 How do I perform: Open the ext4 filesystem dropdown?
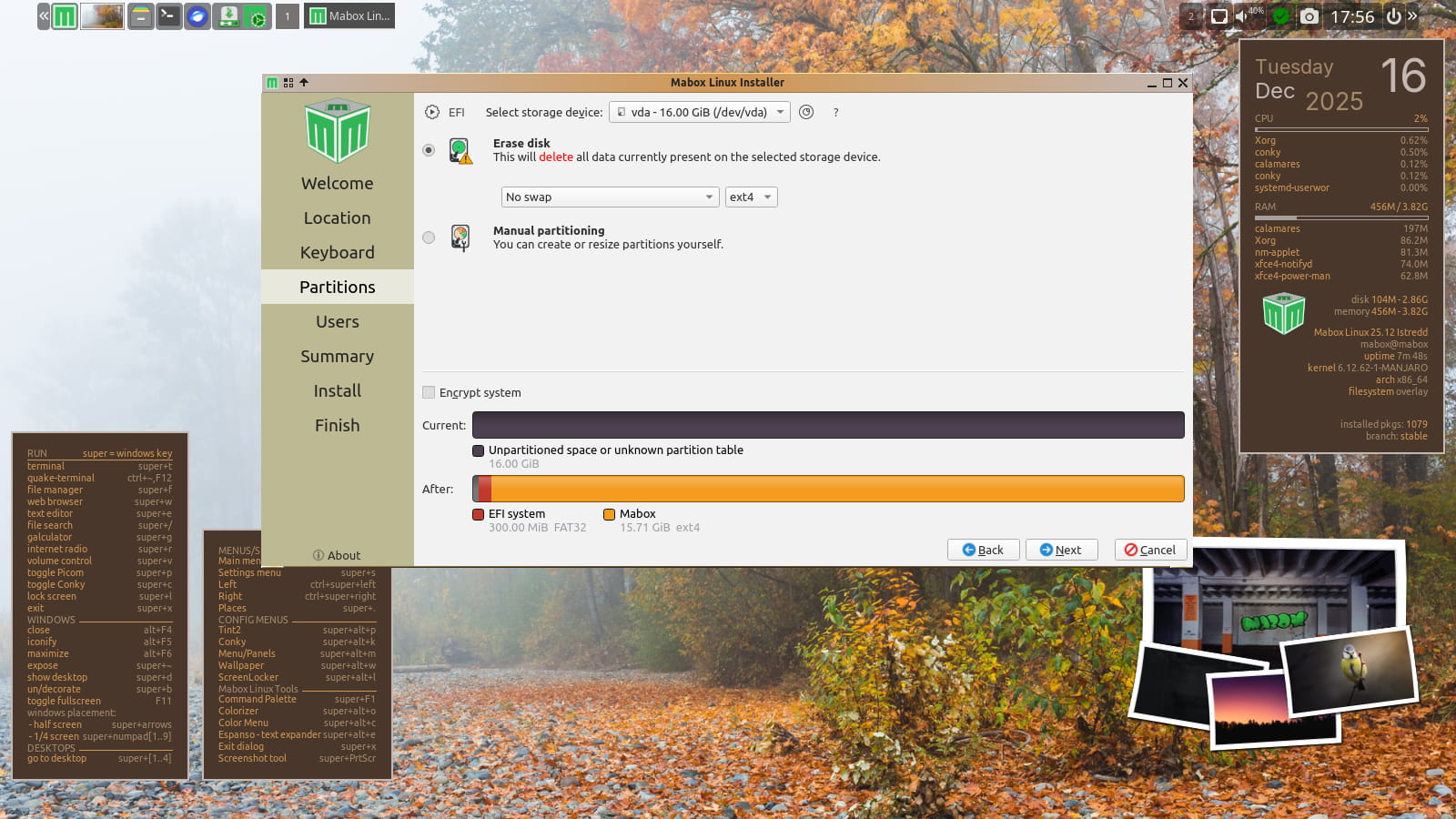(751, 197)
